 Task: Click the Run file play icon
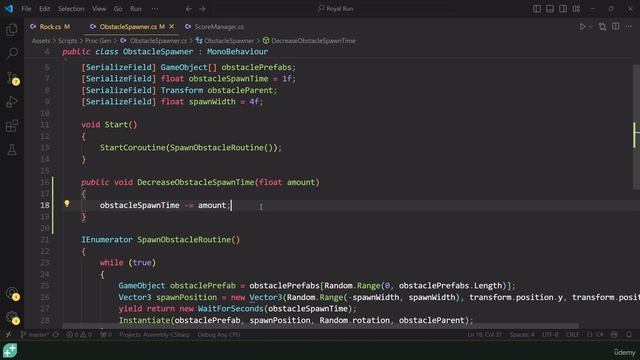(582, 27)
